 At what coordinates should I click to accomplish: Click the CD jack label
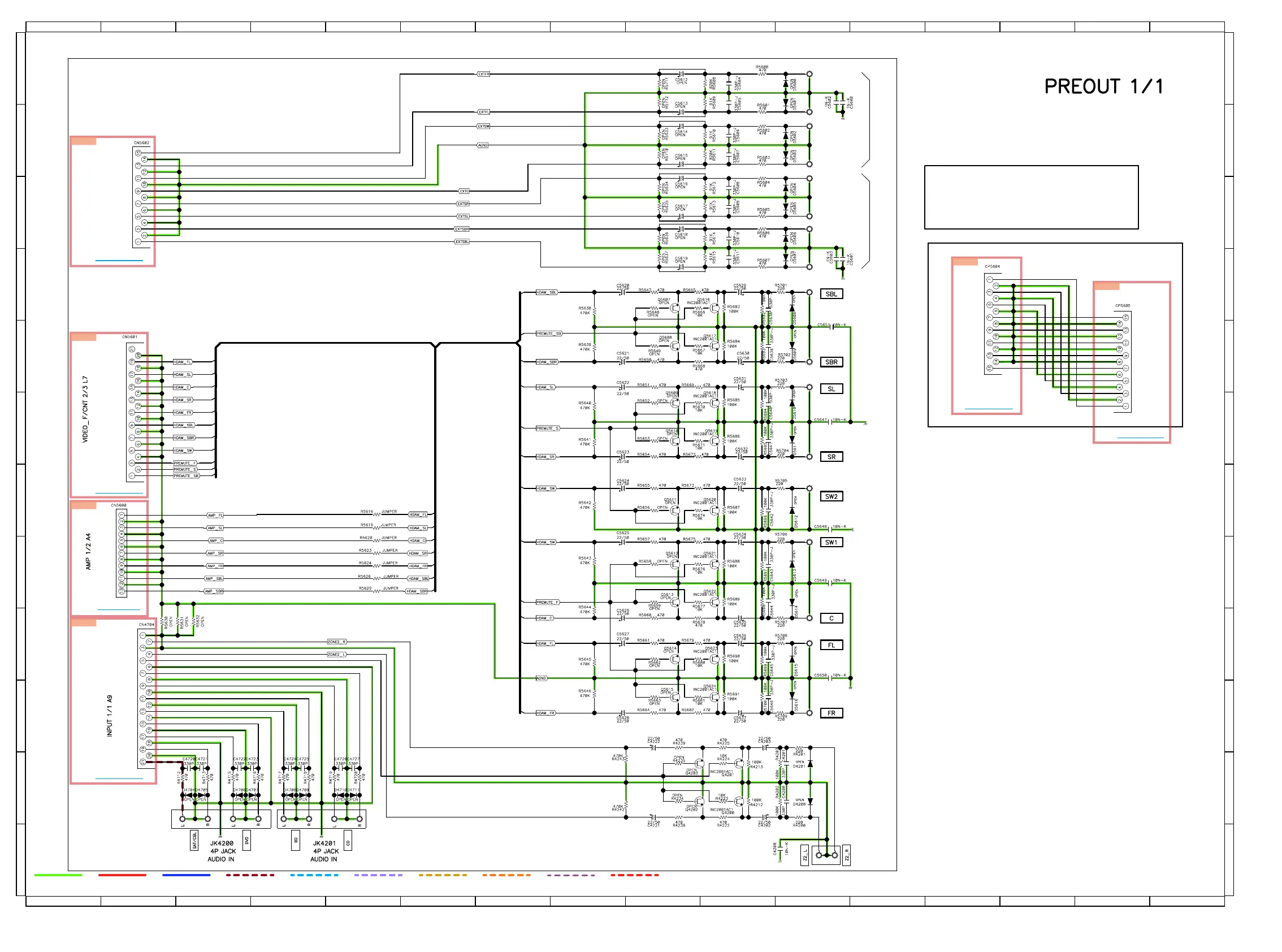point(348,840)
